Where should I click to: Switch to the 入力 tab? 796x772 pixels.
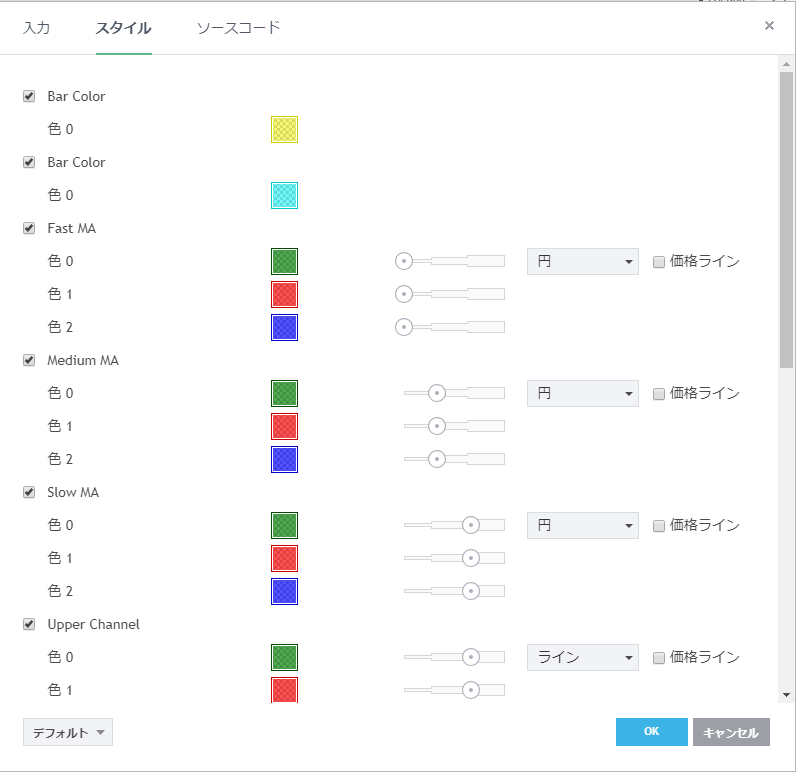tap(37, 28)
